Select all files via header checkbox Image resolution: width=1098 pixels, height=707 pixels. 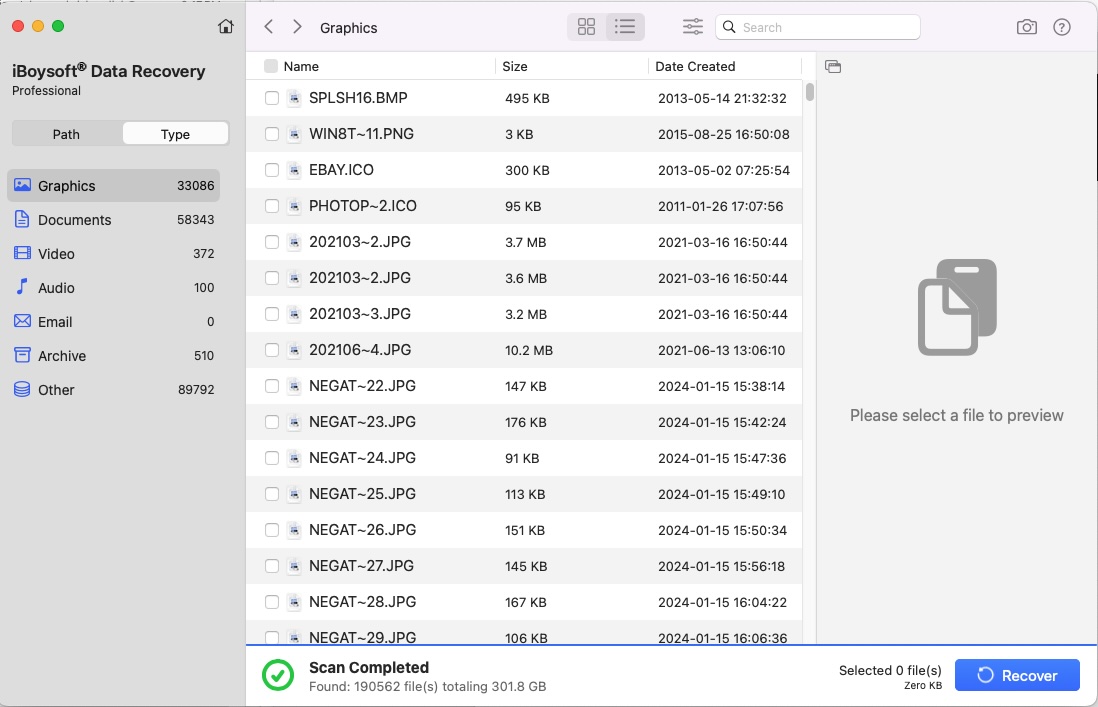(271, 66)
